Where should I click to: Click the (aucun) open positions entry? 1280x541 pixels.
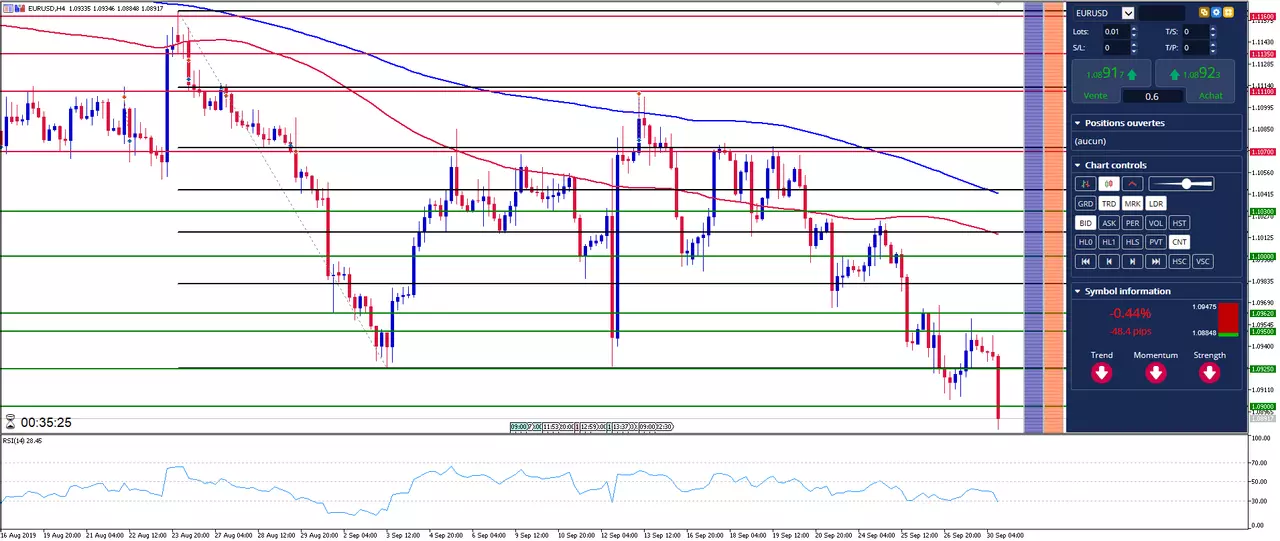tap(1091, 141)
